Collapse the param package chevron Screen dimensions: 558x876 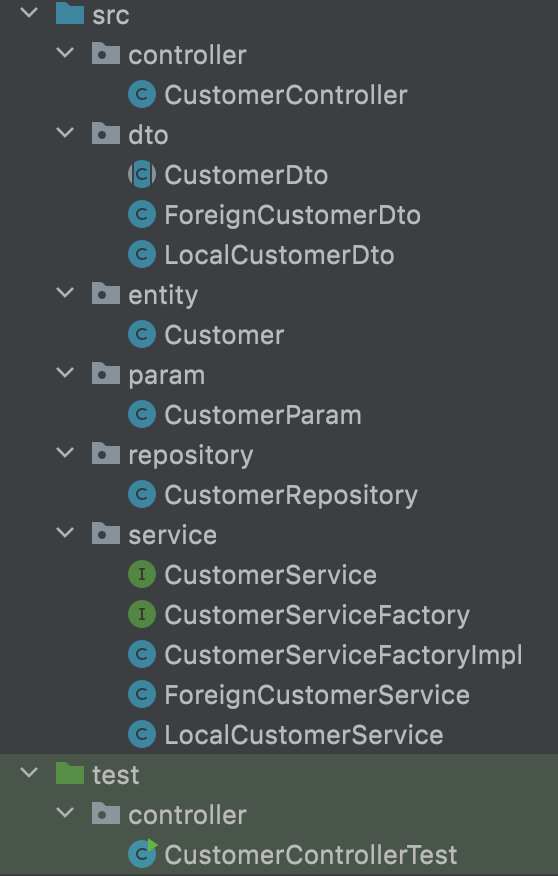[x=65, y=372]
